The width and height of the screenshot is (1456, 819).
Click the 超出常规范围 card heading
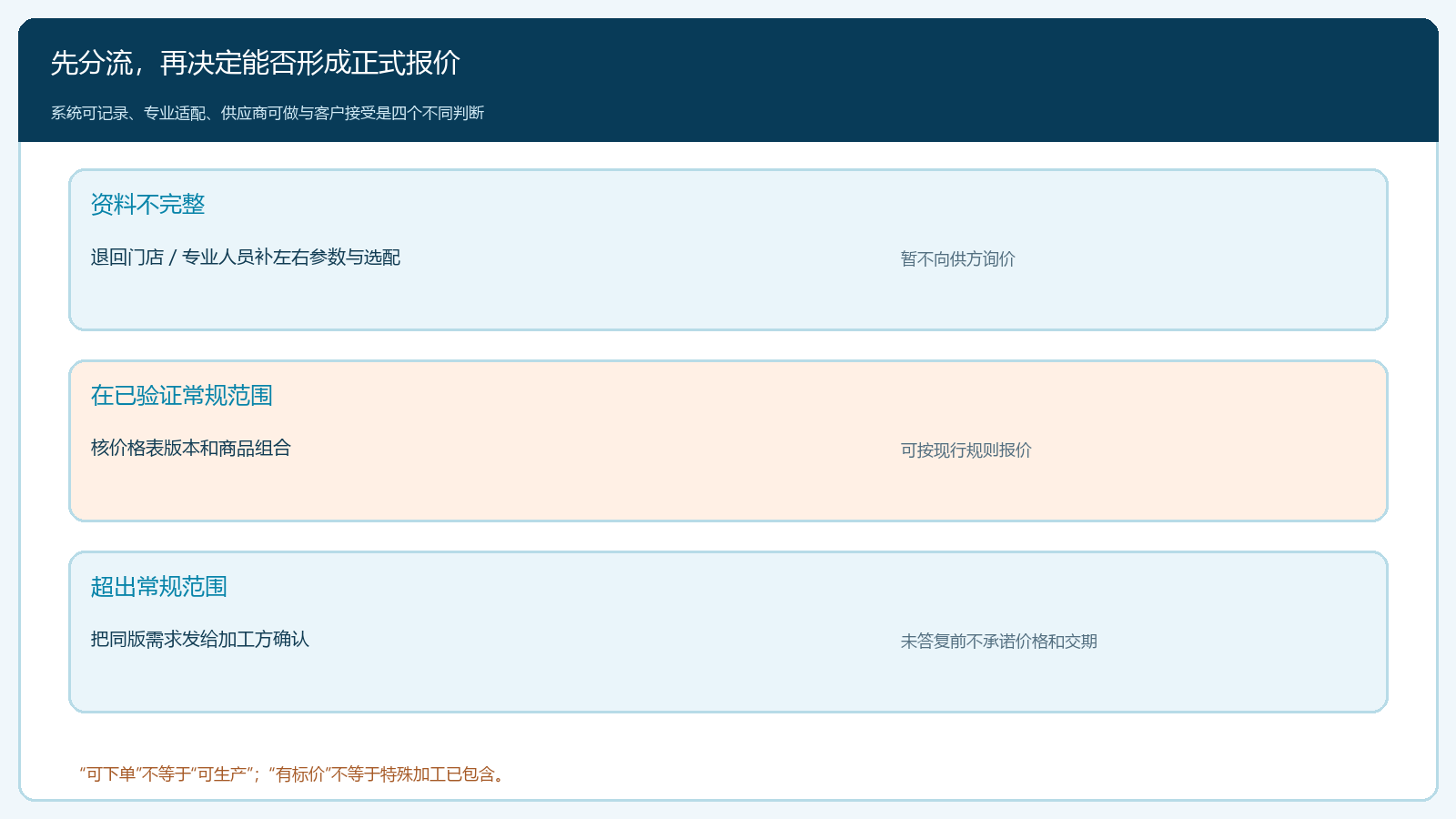[x=159, y=587]
